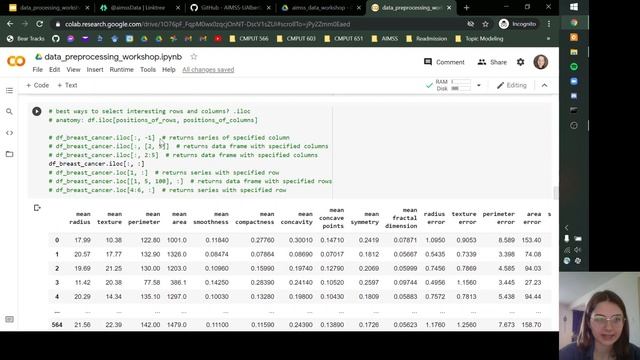Click the mean radius column header
640x360 pixels.
(x=80, y=218)
